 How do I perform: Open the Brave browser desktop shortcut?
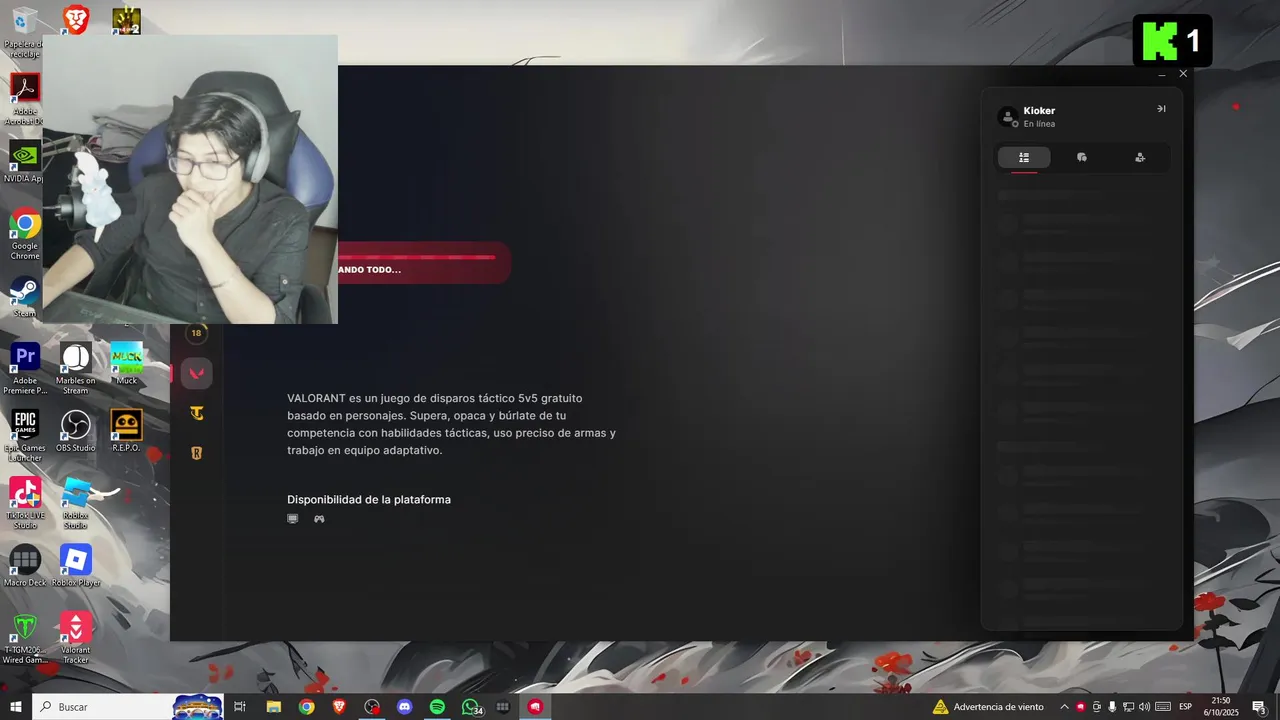point(76,20)
